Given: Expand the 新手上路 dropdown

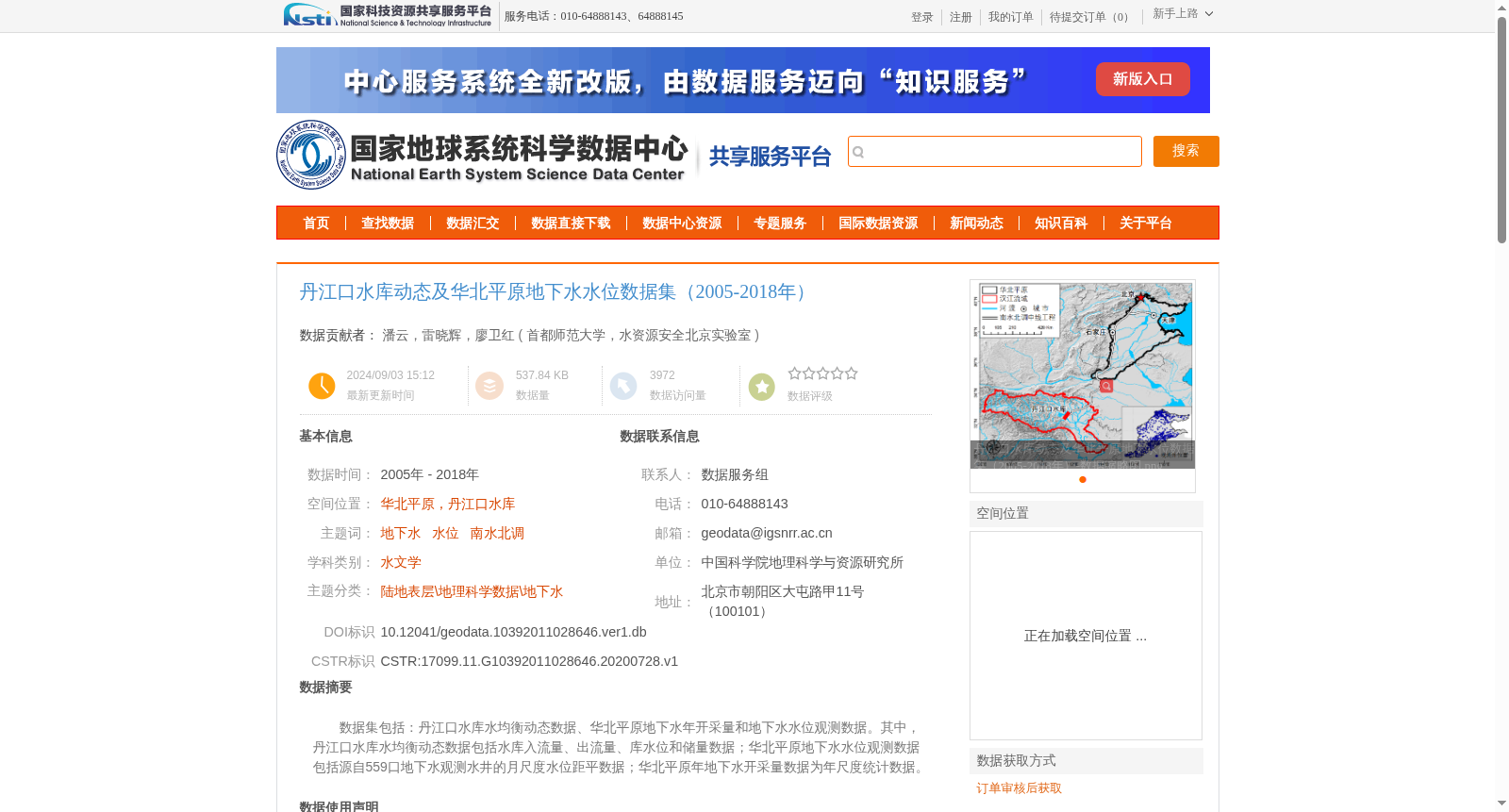Looking at the screenshot, I should 1183,14.
